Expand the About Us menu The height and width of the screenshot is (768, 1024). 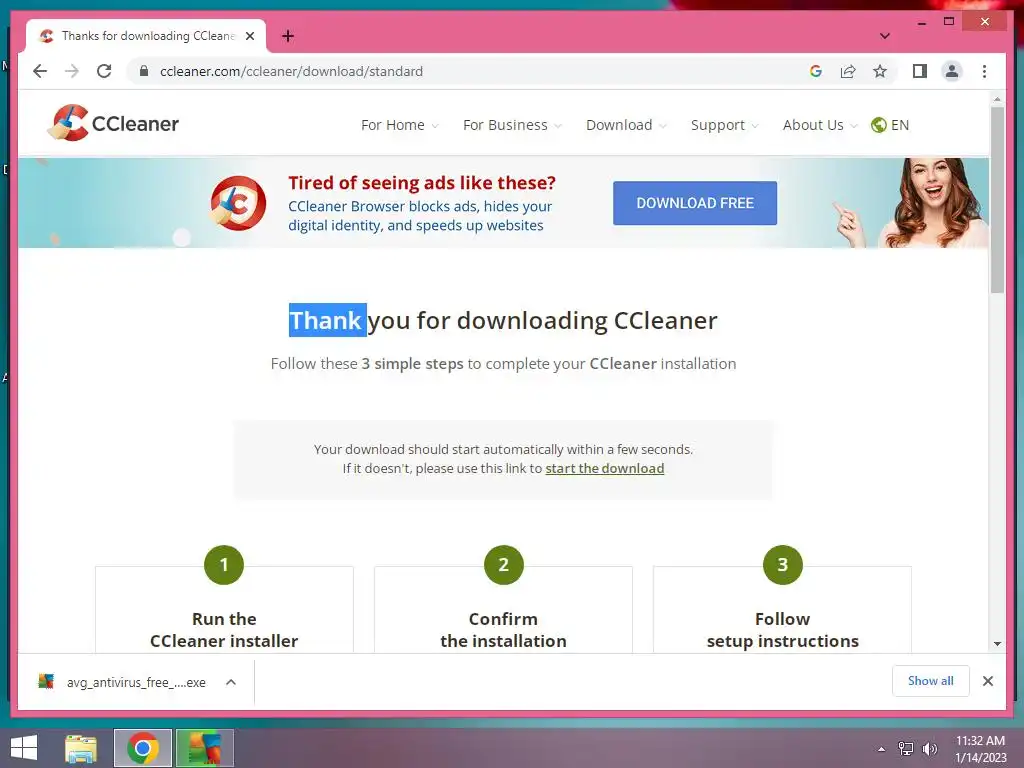coord(820,125)
